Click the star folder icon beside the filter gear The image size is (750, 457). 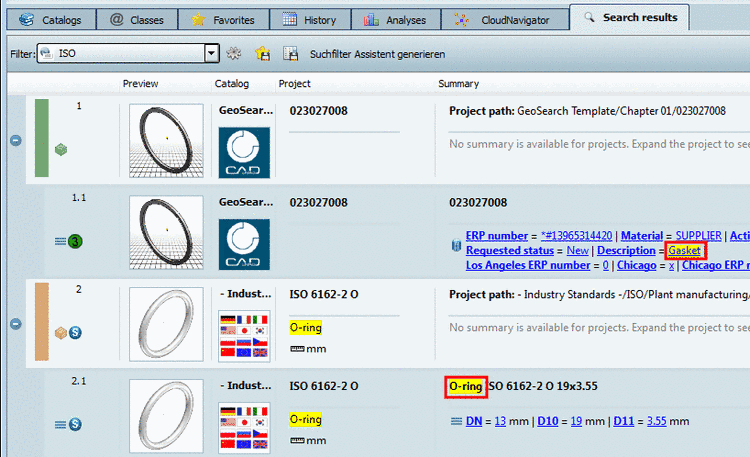262,53
